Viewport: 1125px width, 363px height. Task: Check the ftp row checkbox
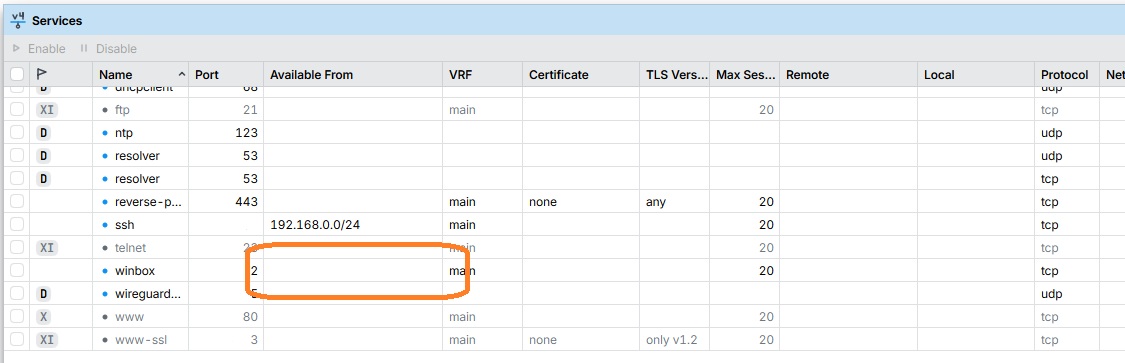pyautogui.click(x=17, y=110)
